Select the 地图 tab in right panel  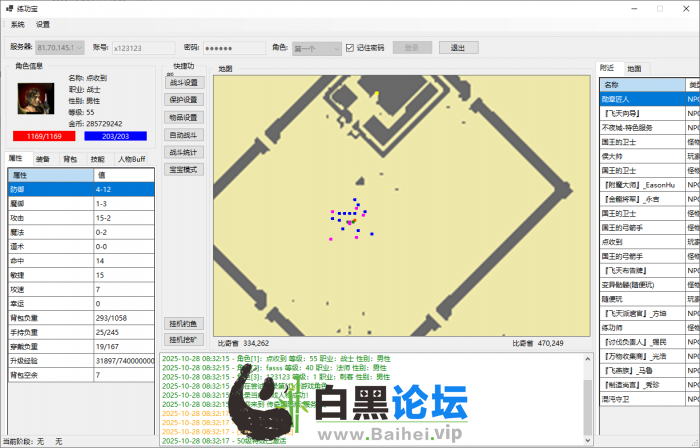point(634,69)
